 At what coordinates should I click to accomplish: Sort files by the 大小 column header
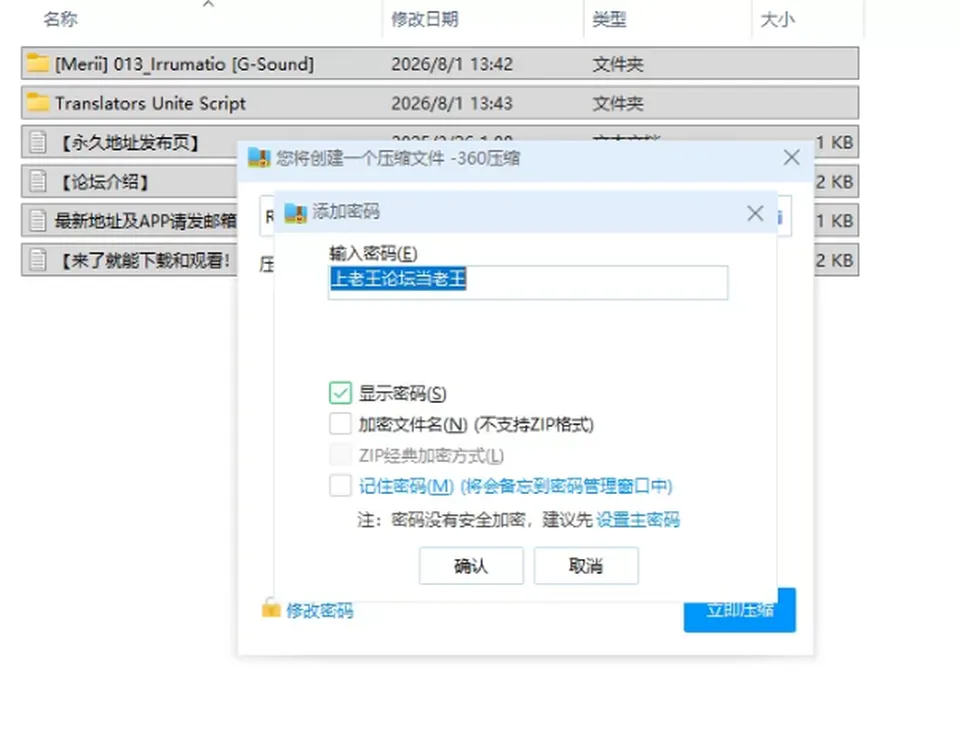point(778,19)
